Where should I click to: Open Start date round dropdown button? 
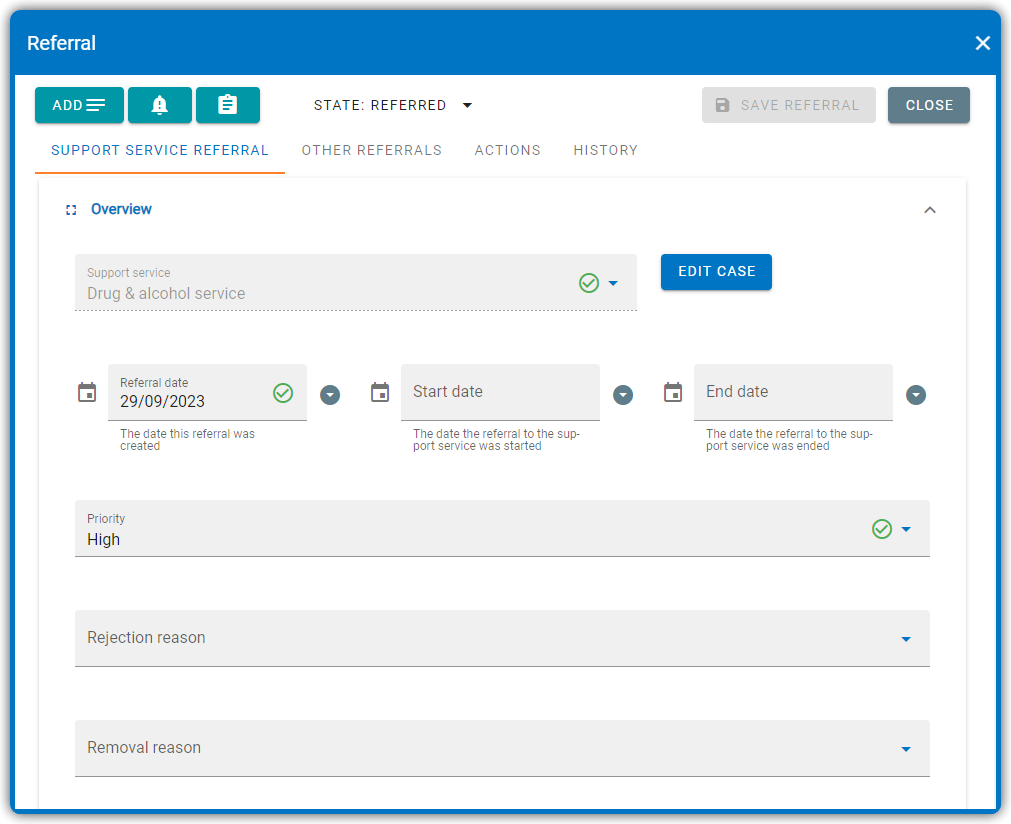point(623,395)
